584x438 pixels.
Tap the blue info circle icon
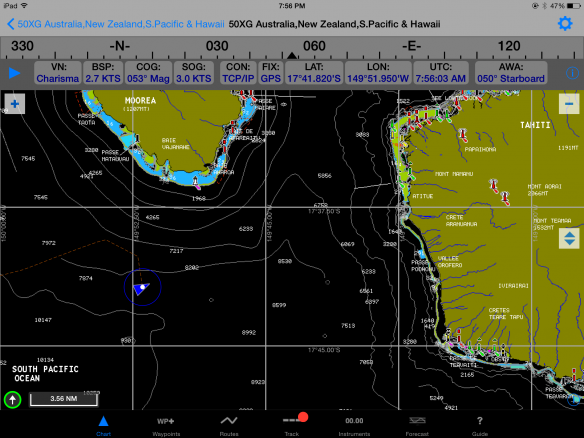click(572, 73)
